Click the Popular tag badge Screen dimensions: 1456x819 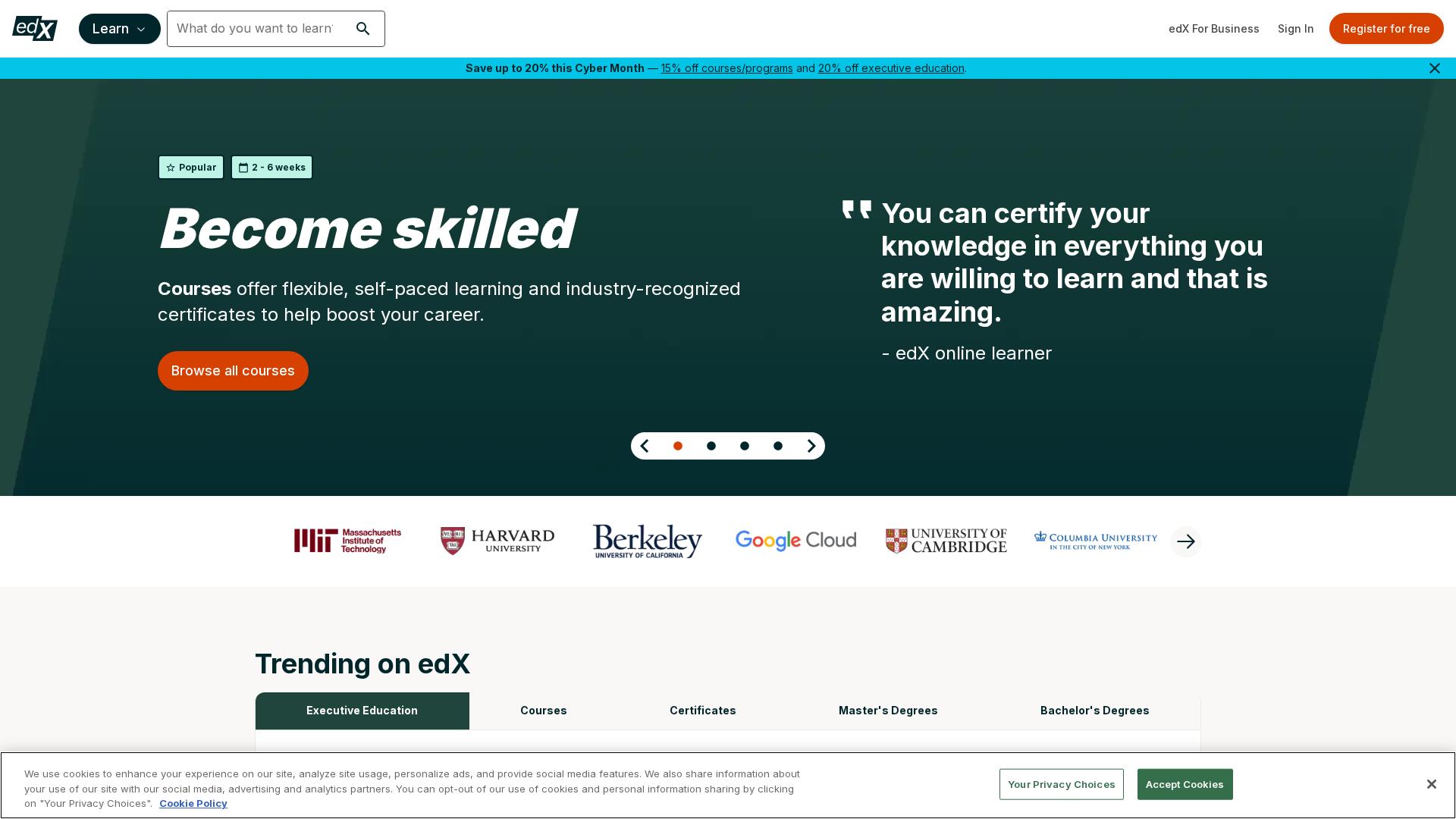(x=191, y=168)
